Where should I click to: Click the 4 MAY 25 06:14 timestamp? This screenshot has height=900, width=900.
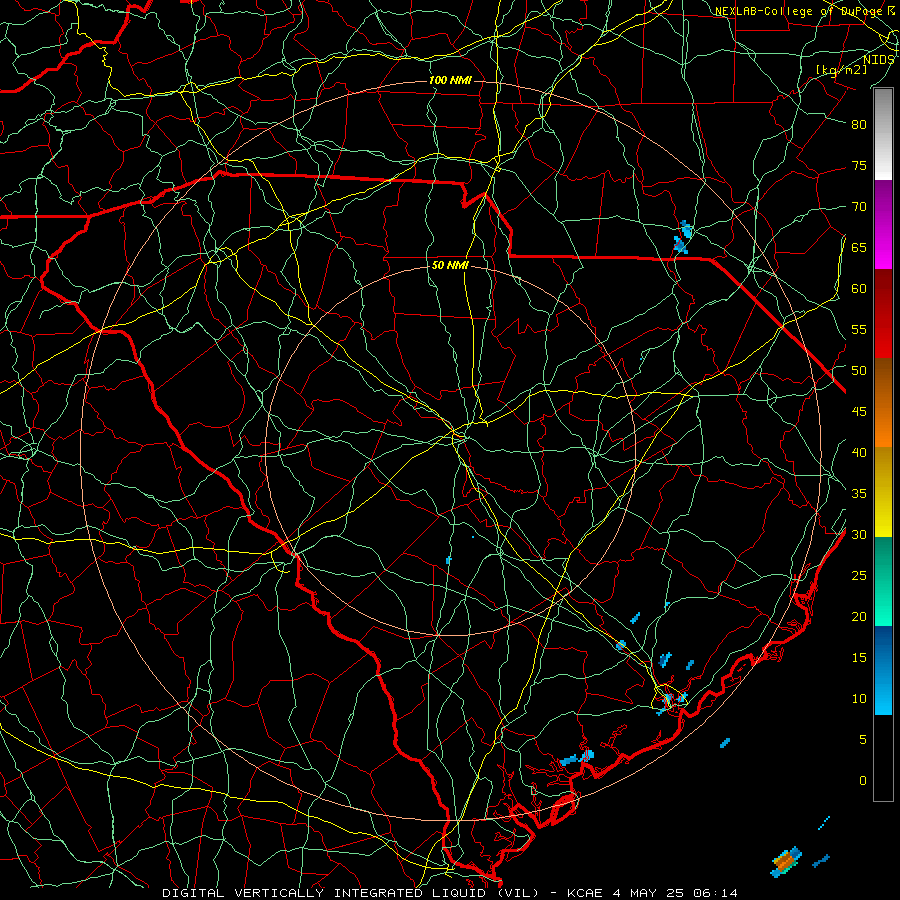click(673, 893)
